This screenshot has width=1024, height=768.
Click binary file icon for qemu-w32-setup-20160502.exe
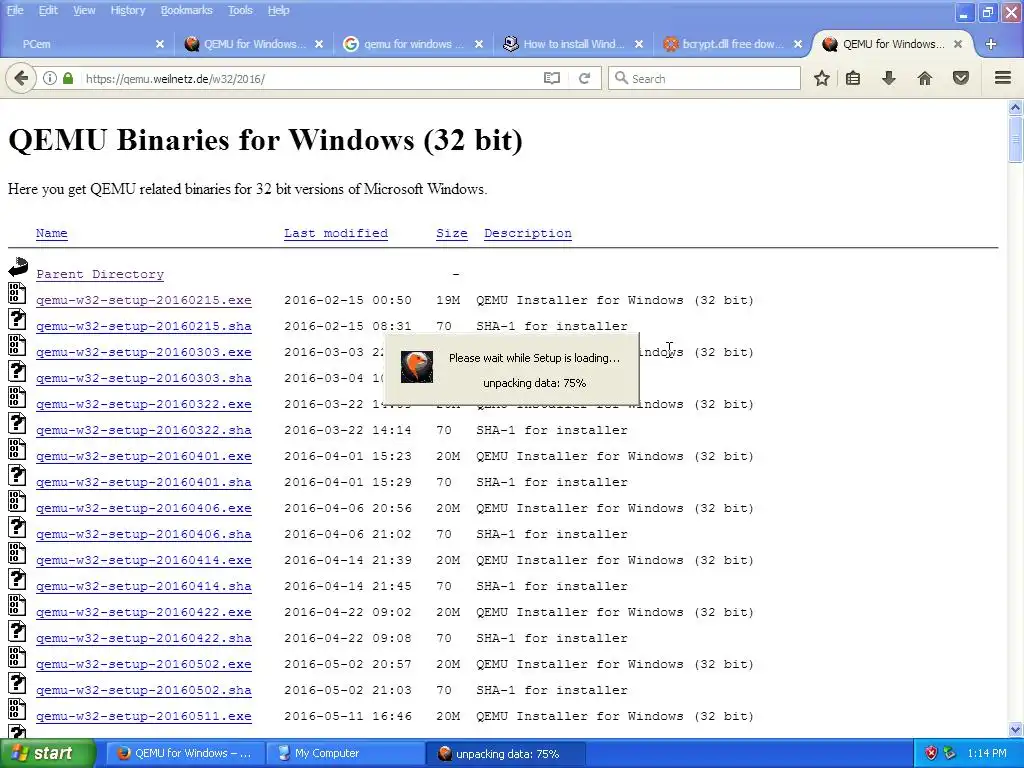pos(17,657)
